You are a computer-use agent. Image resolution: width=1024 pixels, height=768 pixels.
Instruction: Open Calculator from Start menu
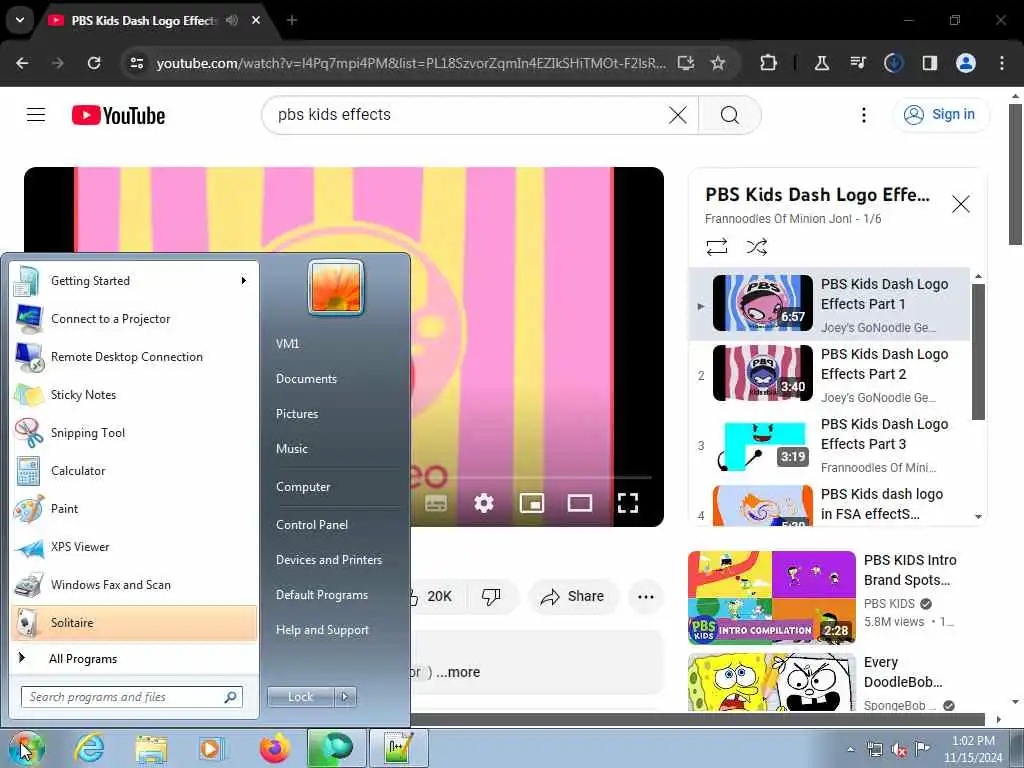click(x=134, y=470)
